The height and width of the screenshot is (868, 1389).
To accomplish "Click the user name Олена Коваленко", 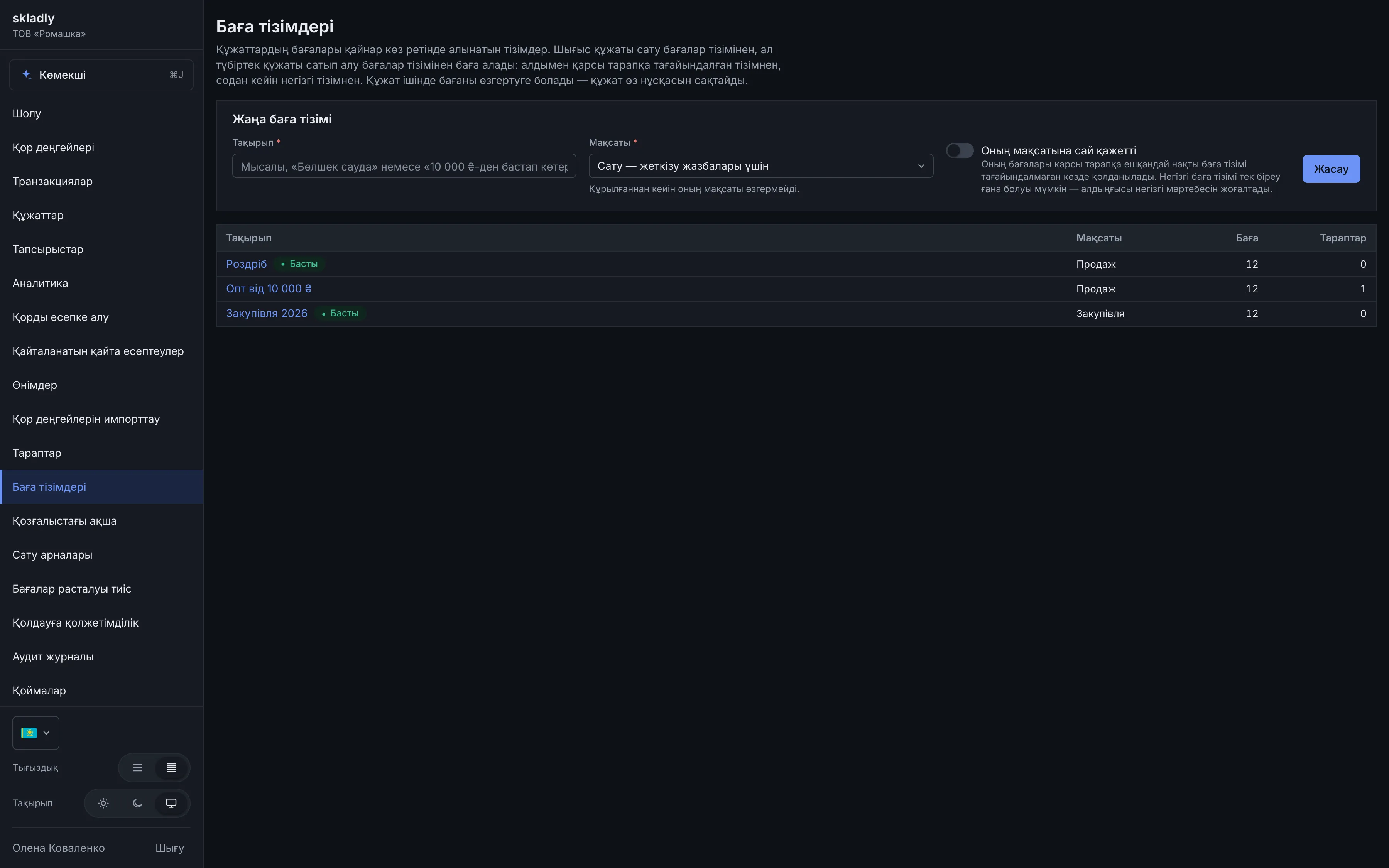I will [59, 848].
